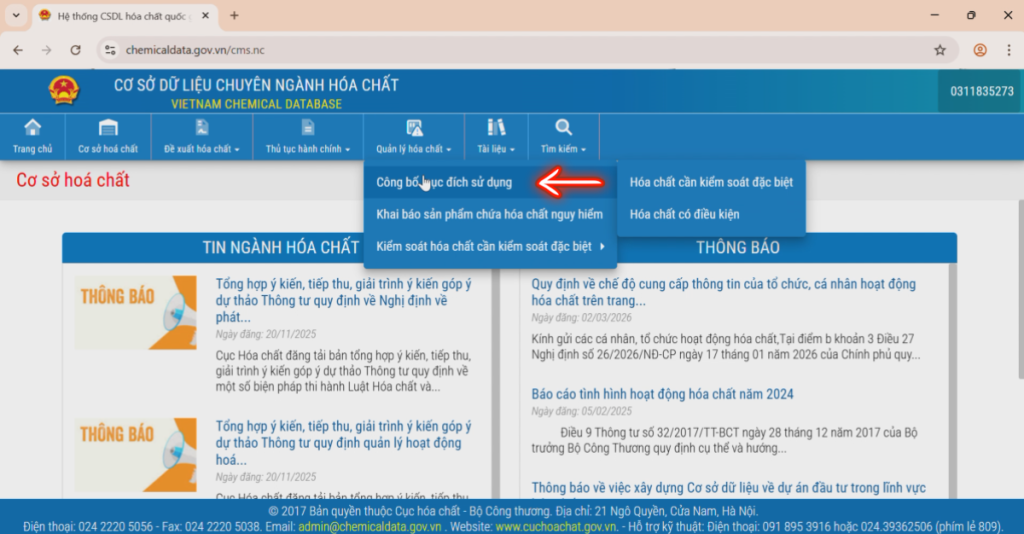Click the TIN NGÀNH HÓA CHẤT panel header
The height and width of the screenshot is (534, 1024).
(x=280, y=247)
